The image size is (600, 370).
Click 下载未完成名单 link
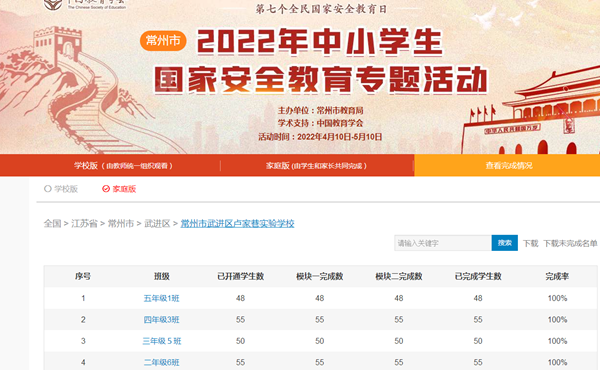(x=570, y=243)
